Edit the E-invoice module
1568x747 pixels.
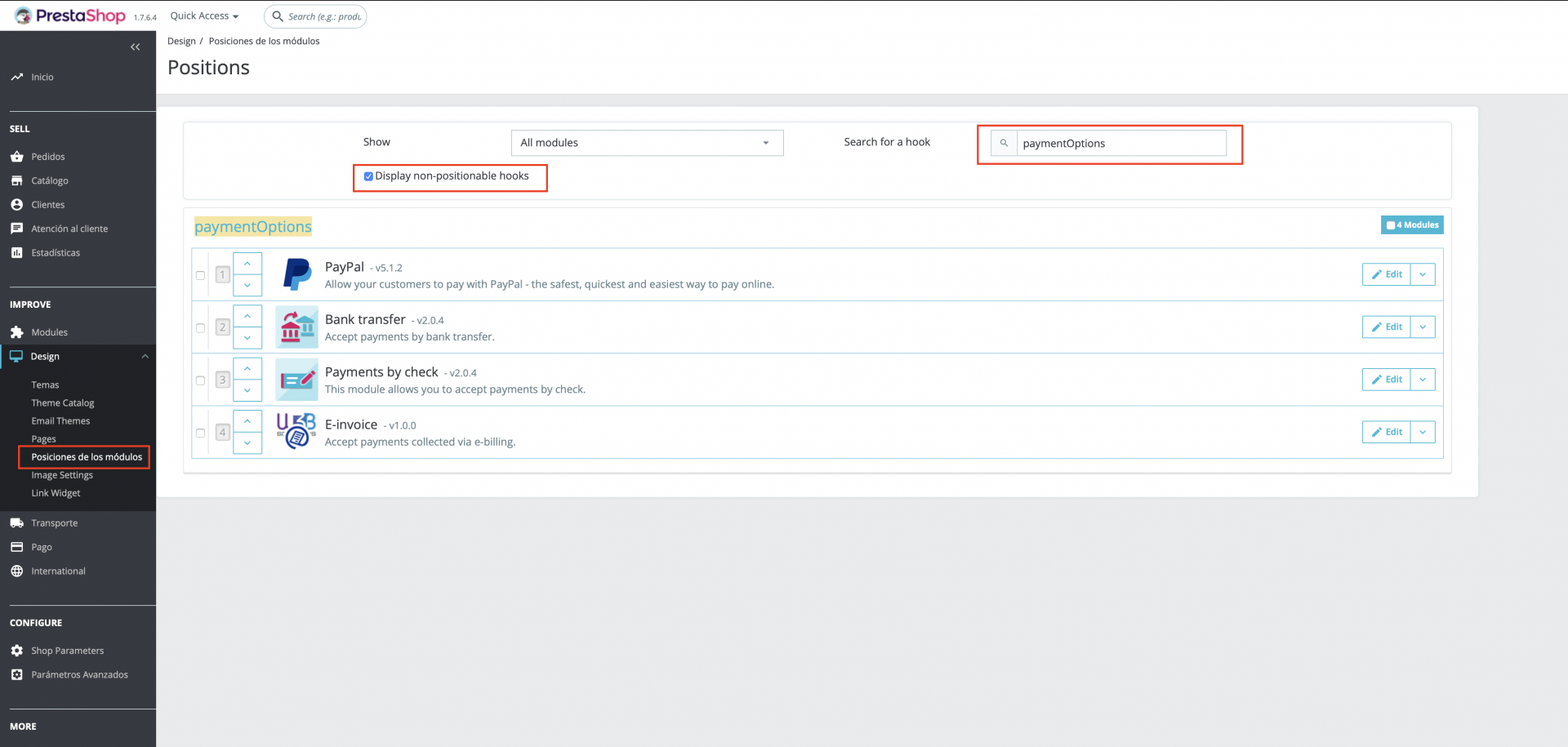pos(1387,432)
